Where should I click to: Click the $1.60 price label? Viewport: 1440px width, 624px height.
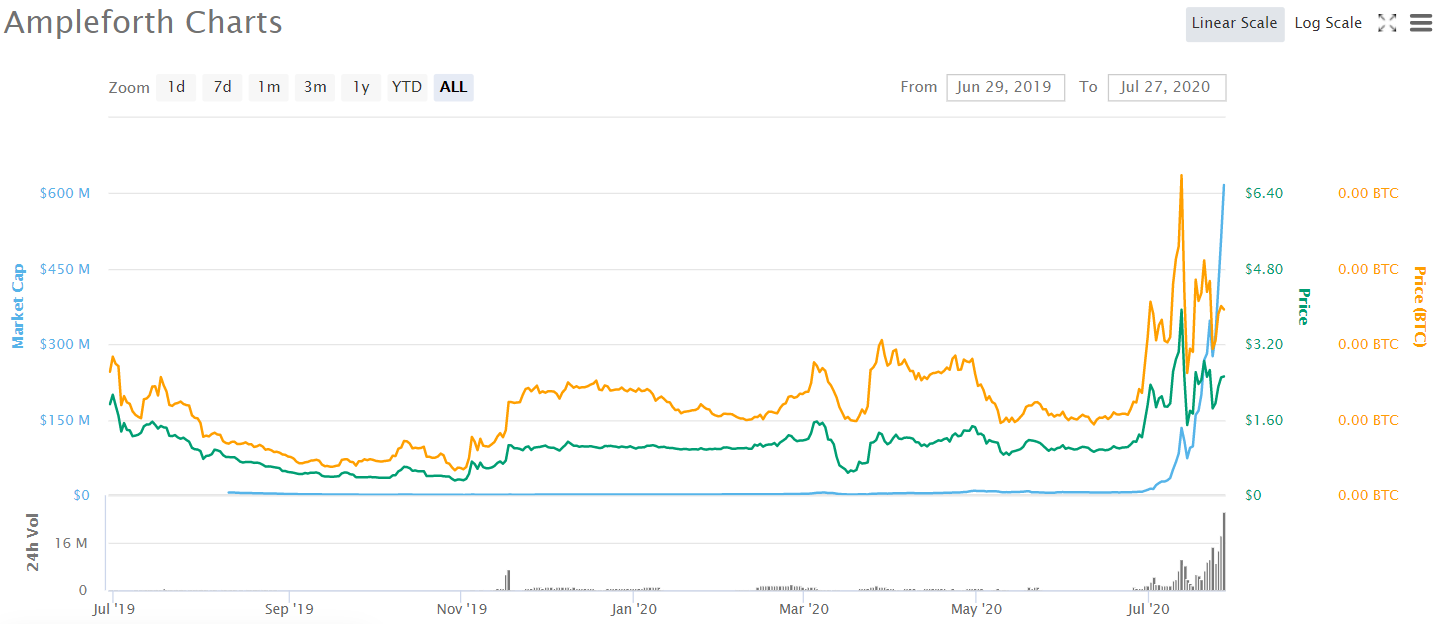pyautogui.click(x=1264, y=420)
